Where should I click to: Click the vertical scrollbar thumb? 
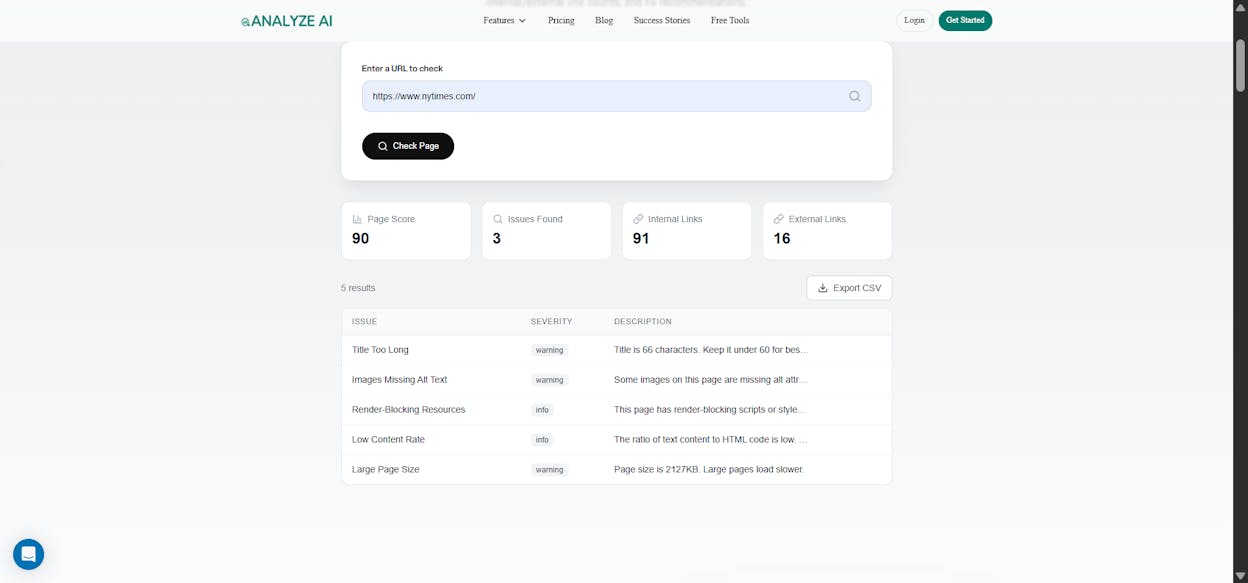1240,65
